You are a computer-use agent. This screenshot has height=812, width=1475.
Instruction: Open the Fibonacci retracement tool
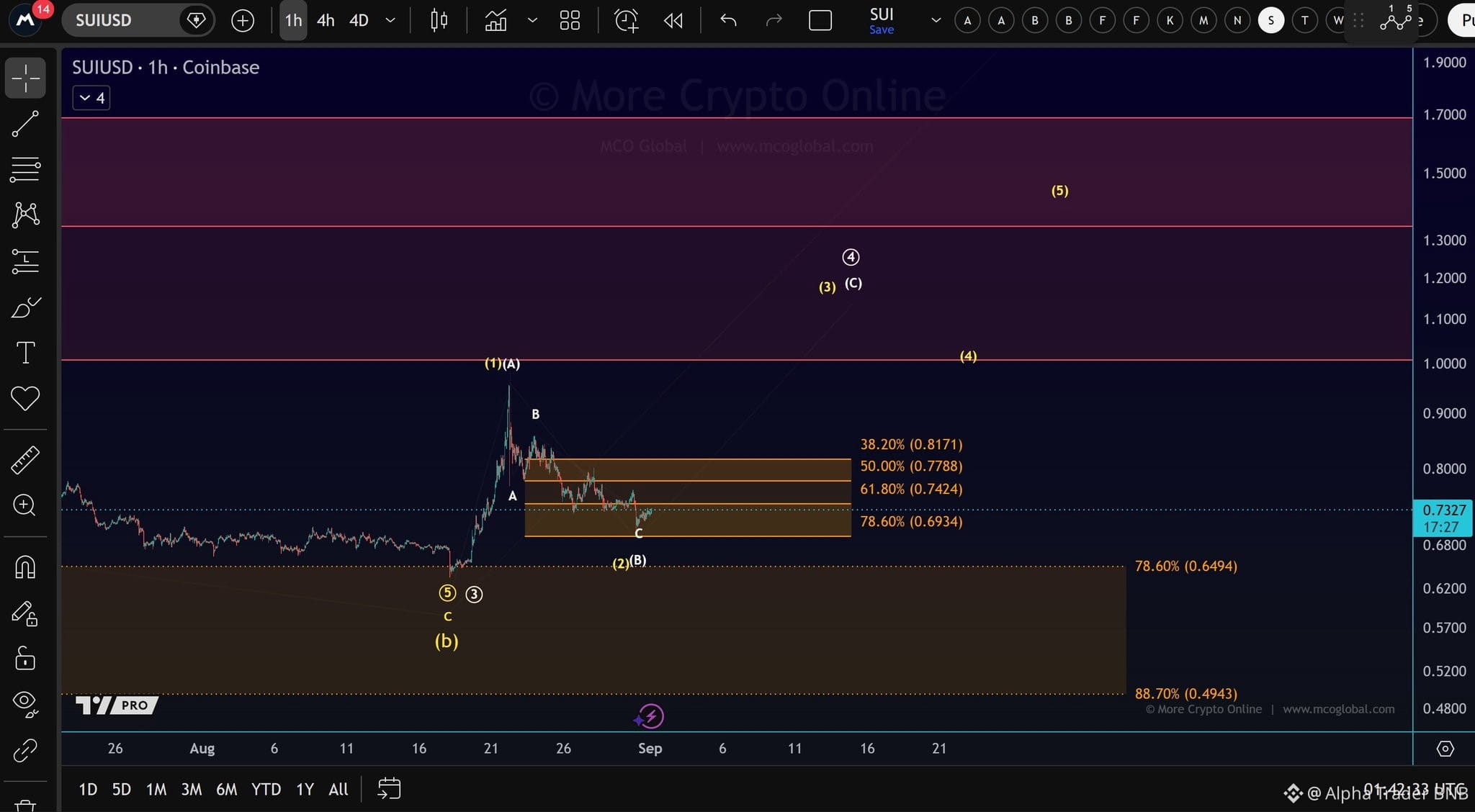(x=25, y=170)
